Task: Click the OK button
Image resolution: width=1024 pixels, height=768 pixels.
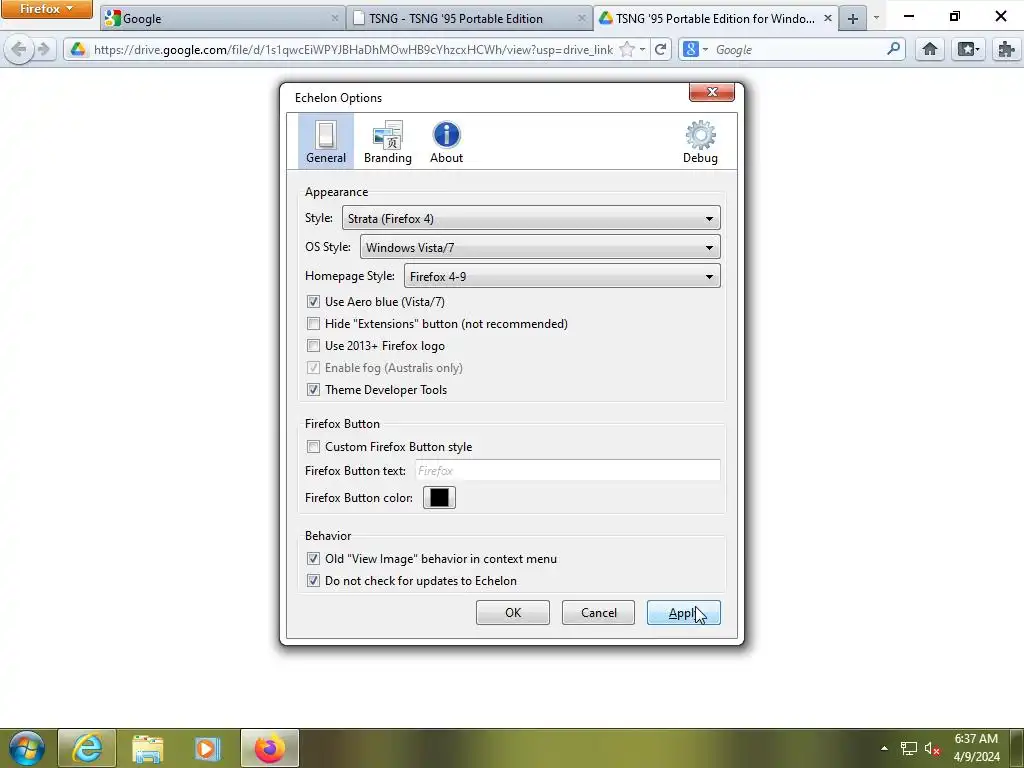Action: (x=513, y=613)
